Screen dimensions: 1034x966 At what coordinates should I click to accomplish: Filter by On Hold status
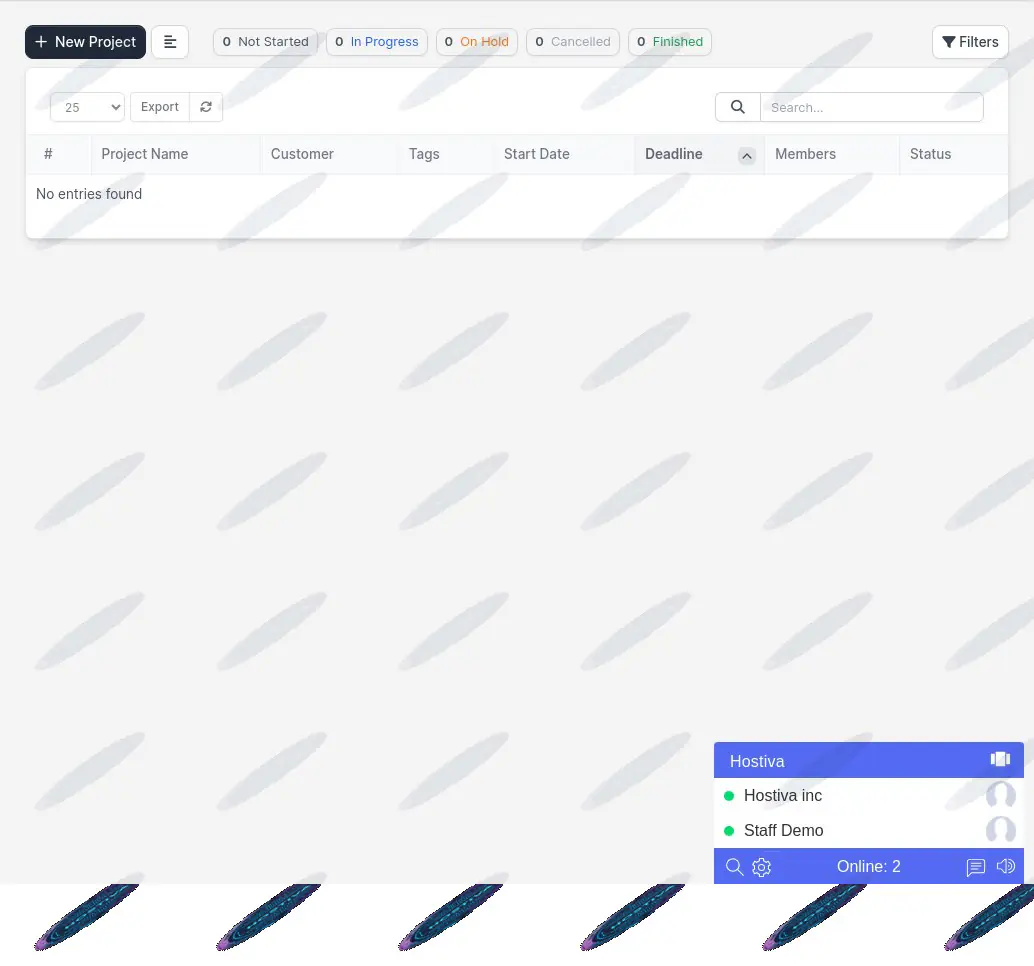[x=477, y=42]
